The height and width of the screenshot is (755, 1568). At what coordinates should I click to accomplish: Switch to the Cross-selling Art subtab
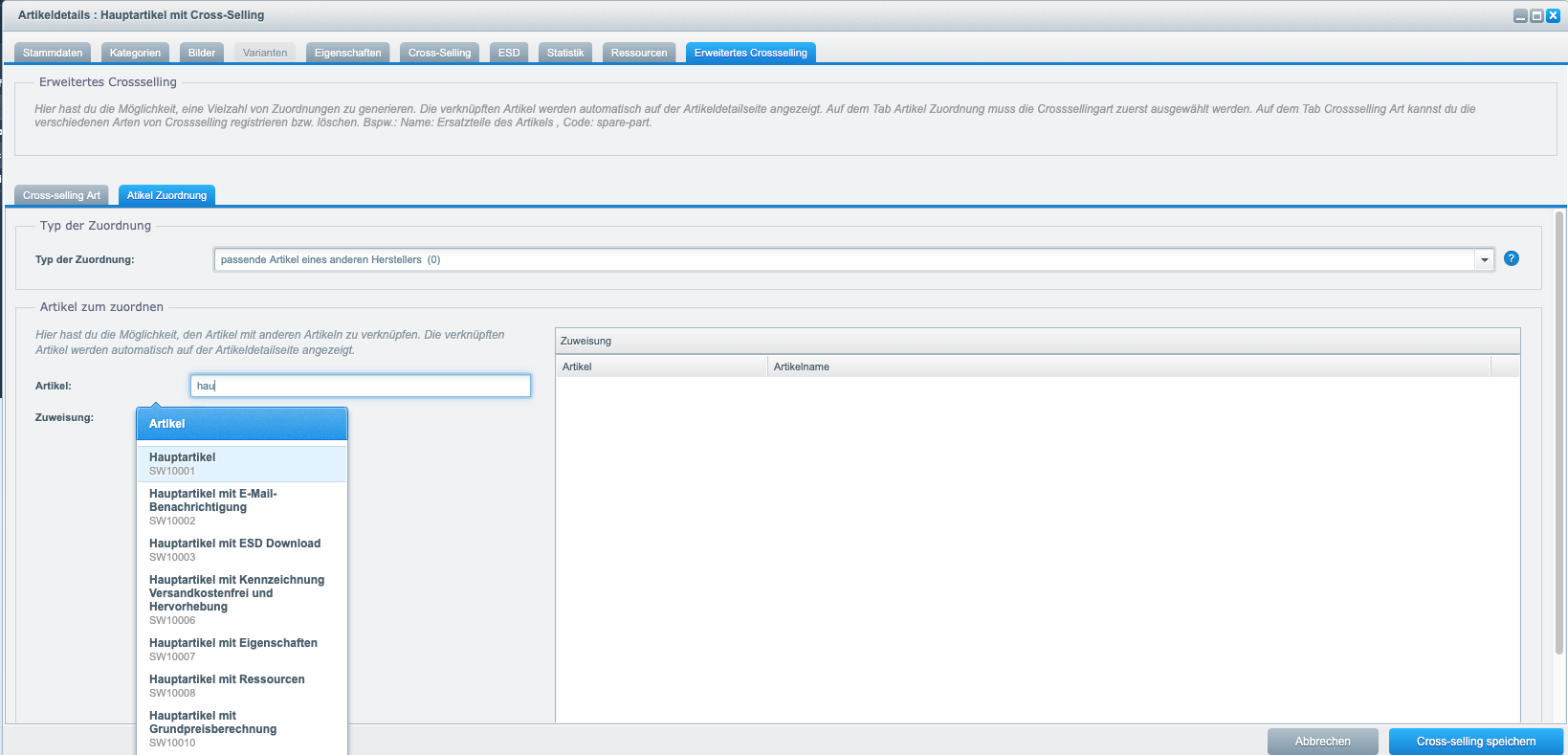pyautogui.click(x=61, y=195)
